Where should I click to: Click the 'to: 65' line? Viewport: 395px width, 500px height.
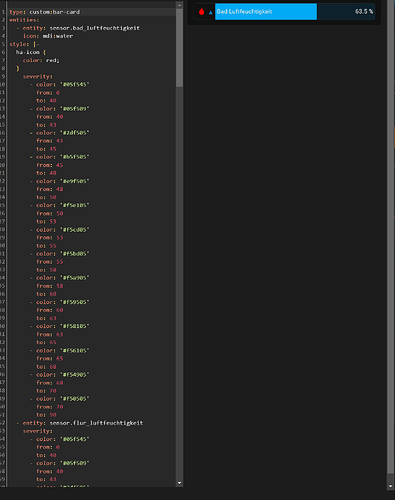coord(46,342)
